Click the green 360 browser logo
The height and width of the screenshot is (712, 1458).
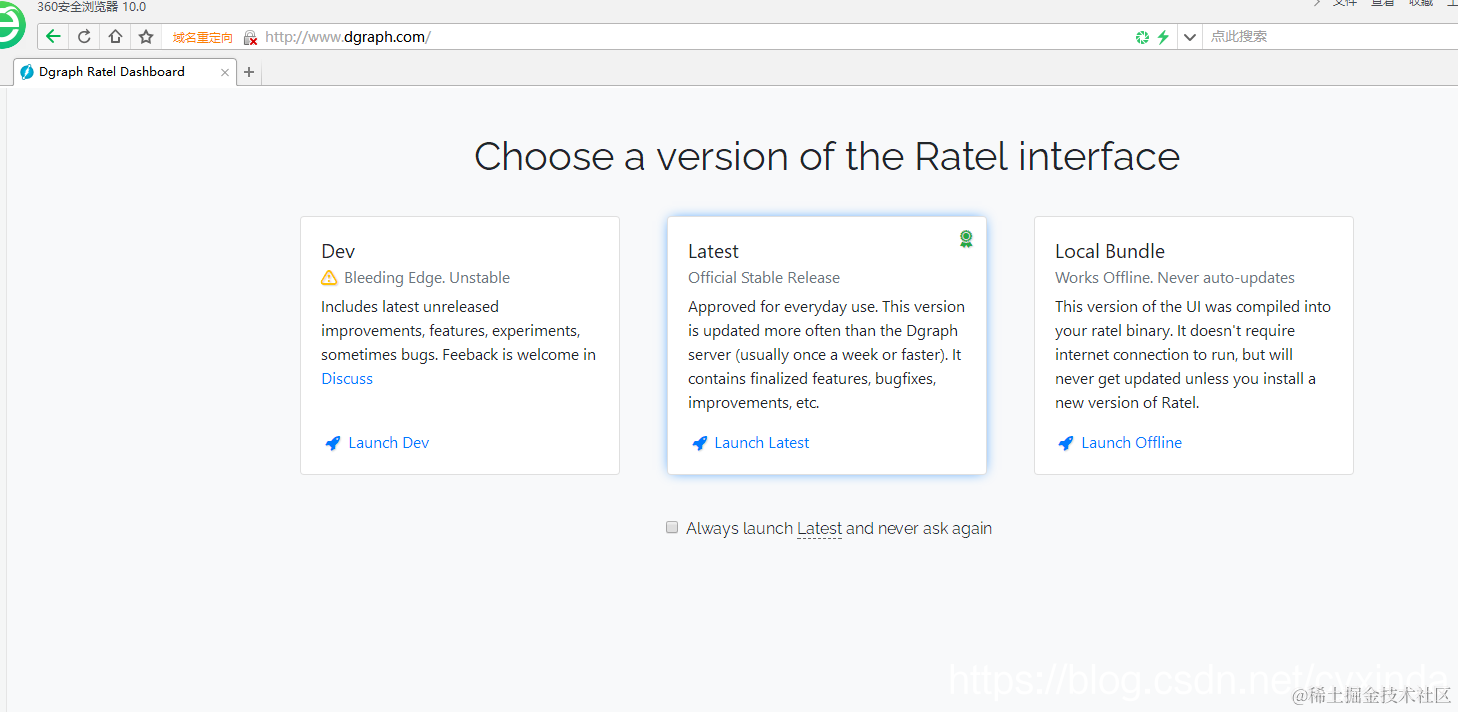click(8, 28)
